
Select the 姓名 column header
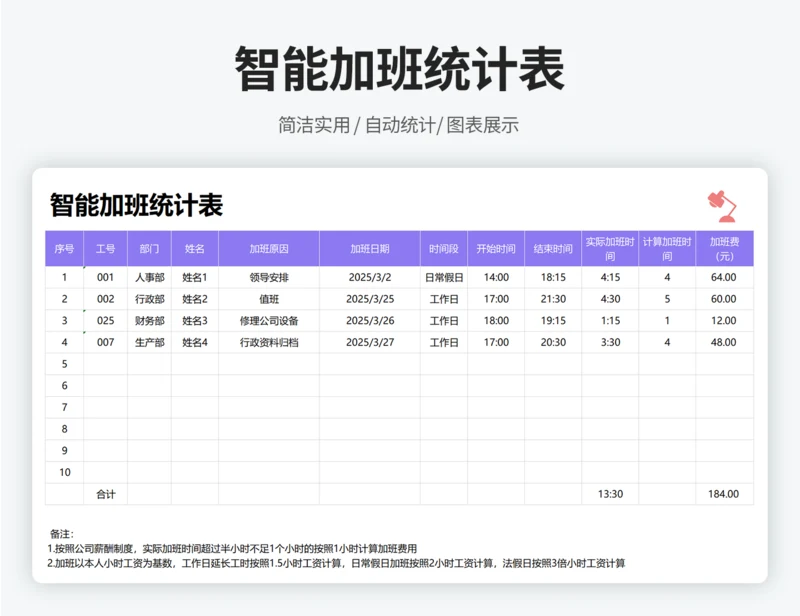195,249
